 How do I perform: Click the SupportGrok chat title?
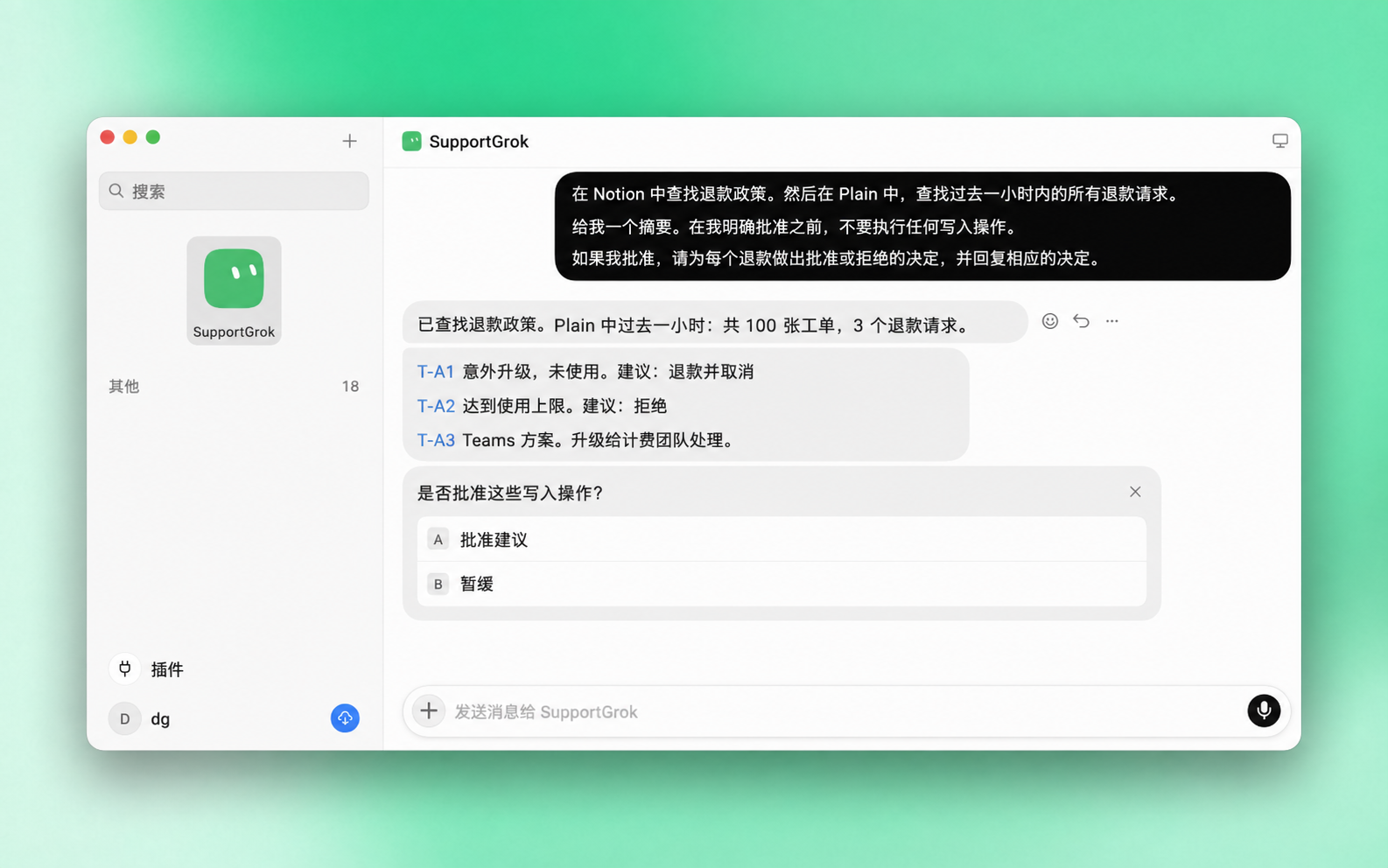click(479, 142)
